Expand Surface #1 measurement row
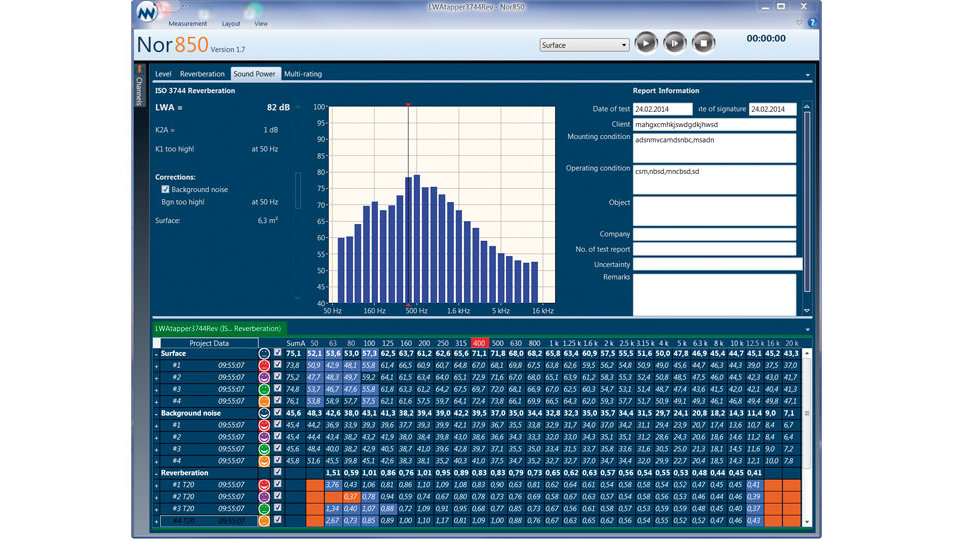This screenshot has width=960, height=540. click(156, 366)
